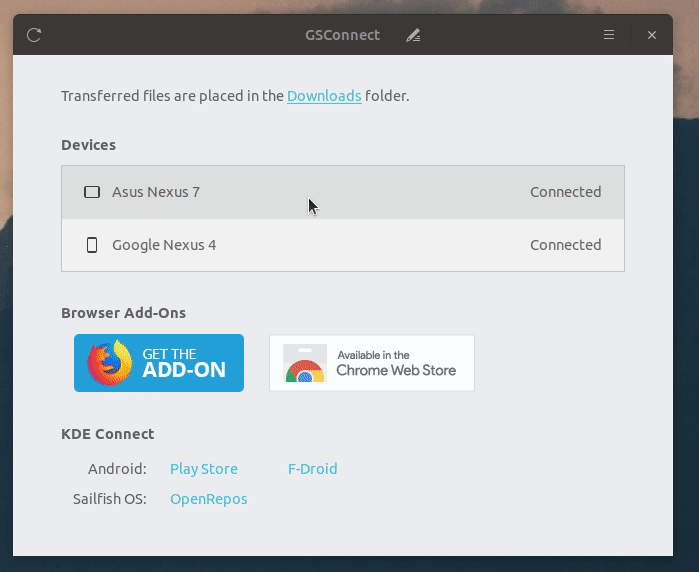Open the Chrome Web Store extension button
Image resolution: width=699 pixels, height=572 pixels.
(x=372, y=363)
